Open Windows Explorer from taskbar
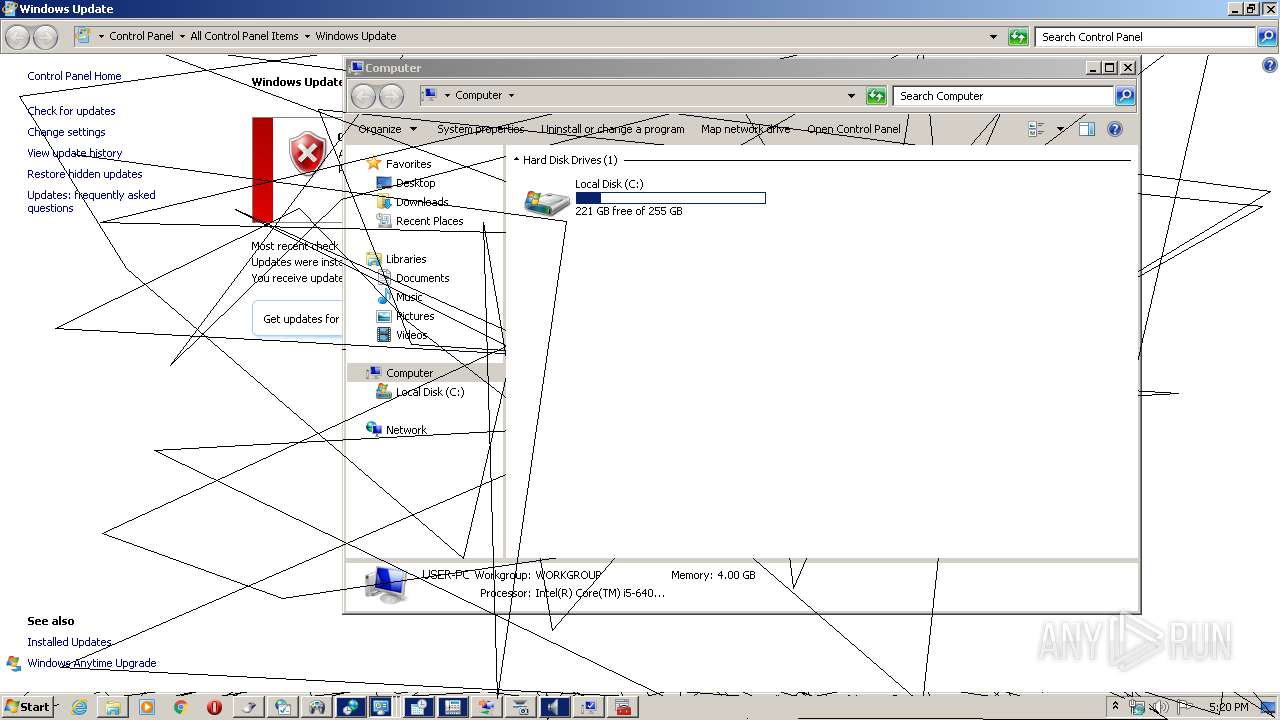The height and width of the screenshot is (720, 1280). tap(113, 707)
